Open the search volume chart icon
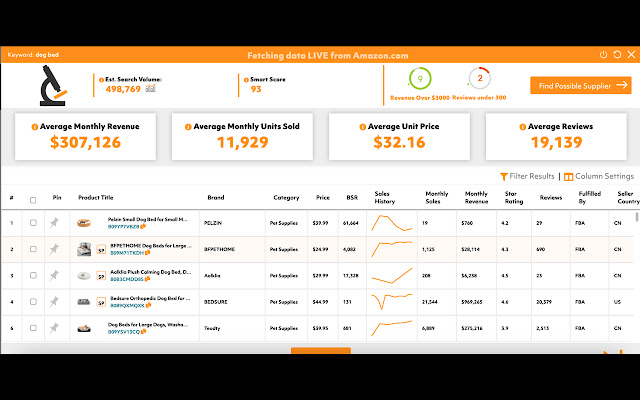This screenshot has height=400, width=640. (151, 89)
